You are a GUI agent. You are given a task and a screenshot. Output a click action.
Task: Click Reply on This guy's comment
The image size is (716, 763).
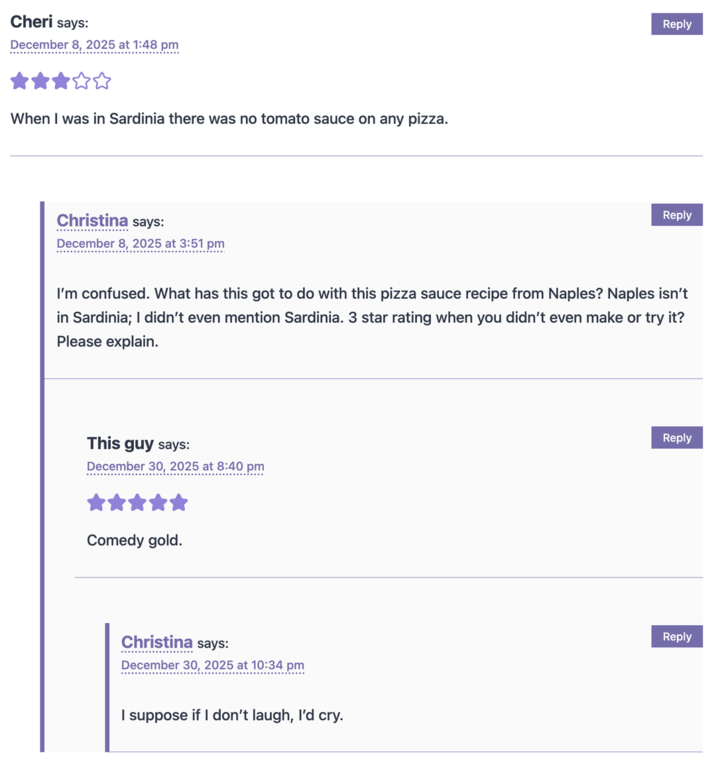pos(676,437)
